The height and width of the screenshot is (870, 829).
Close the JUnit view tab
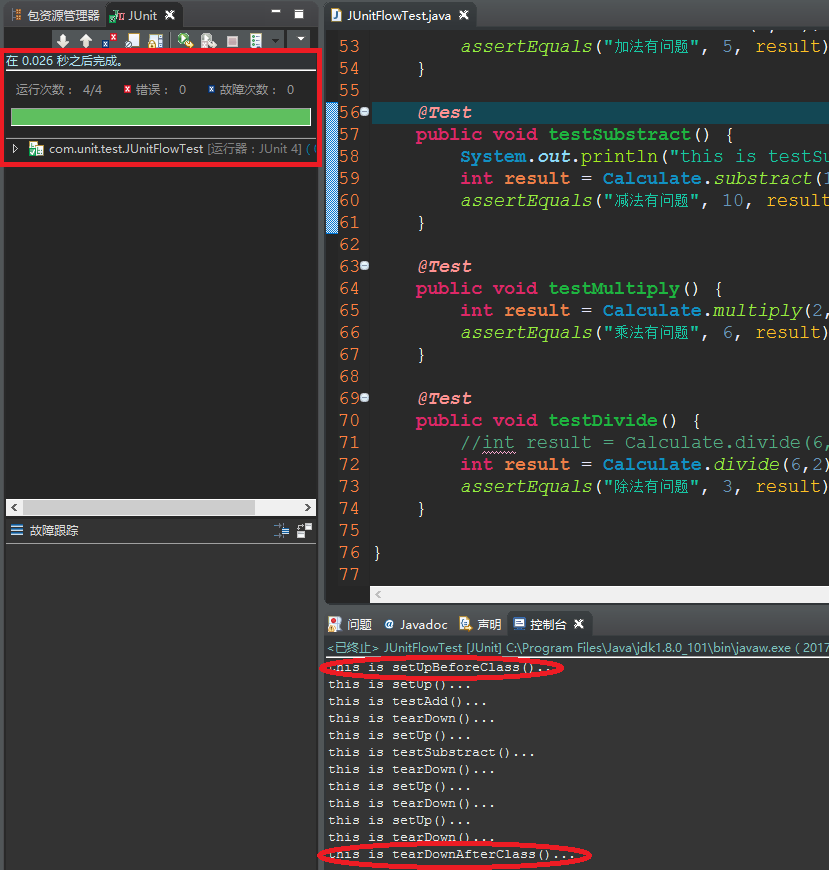pos(170,15)
